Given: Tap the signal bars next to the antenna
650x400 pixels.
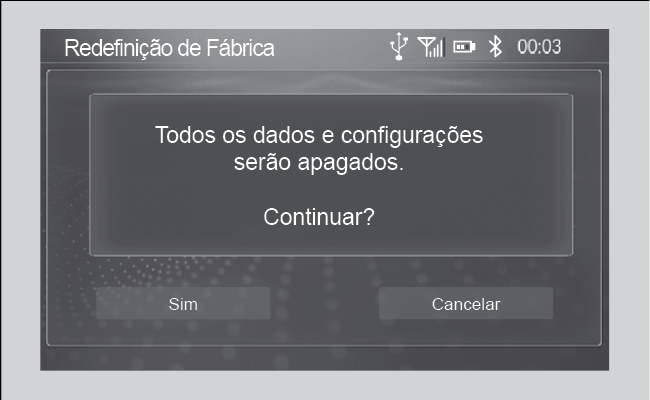Looking at the screenshot, I should pos(431,46).
